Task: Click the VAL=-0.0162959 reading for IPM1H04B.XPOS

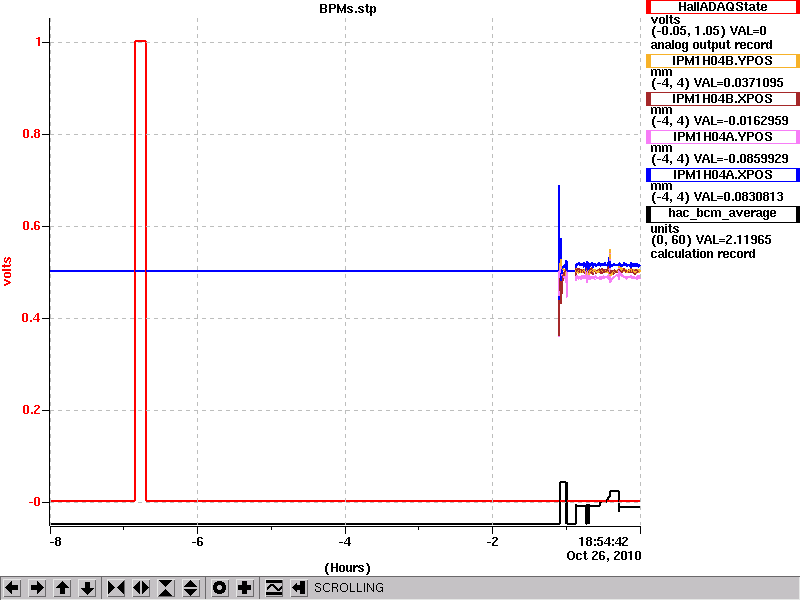Action: [741, 121]
